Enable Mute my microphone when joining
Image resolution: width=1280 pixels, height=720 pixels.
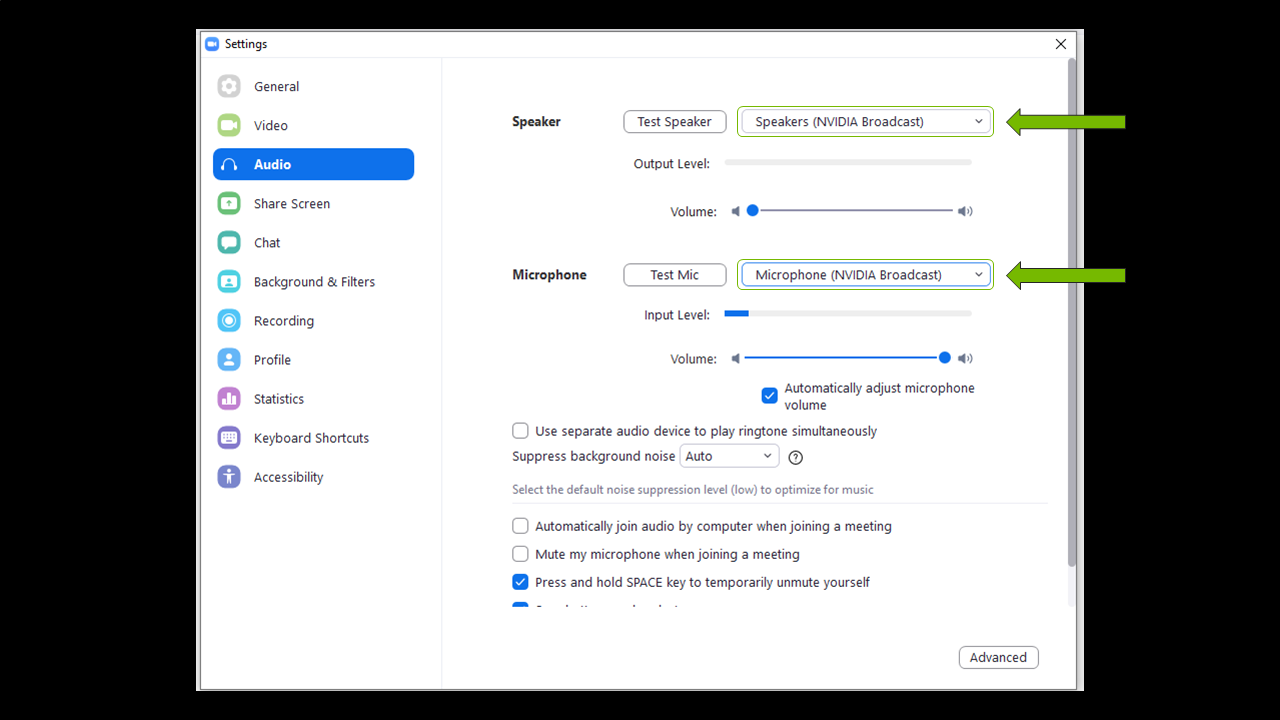click(x=520, y=554)
